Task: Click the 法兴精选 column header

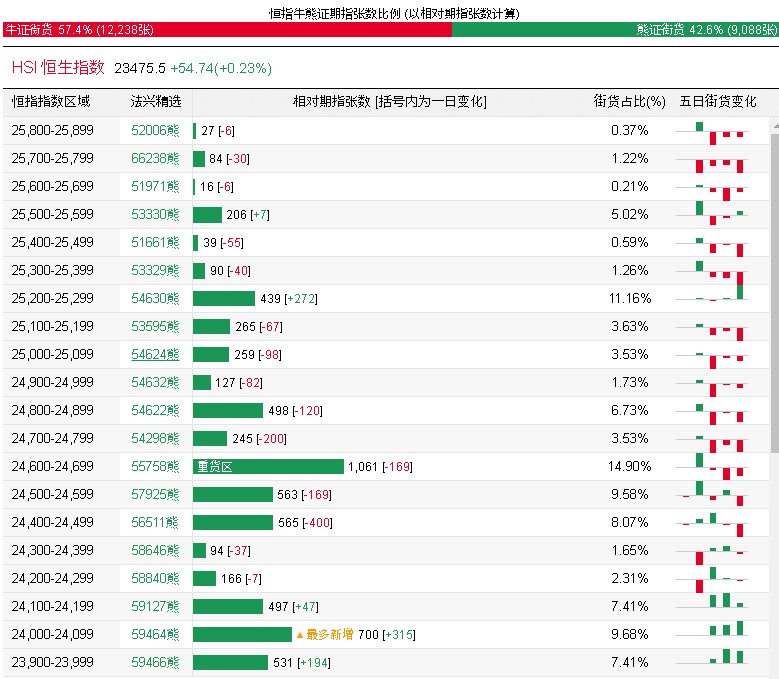Action: pyautogui.click(x=156, y=101)
